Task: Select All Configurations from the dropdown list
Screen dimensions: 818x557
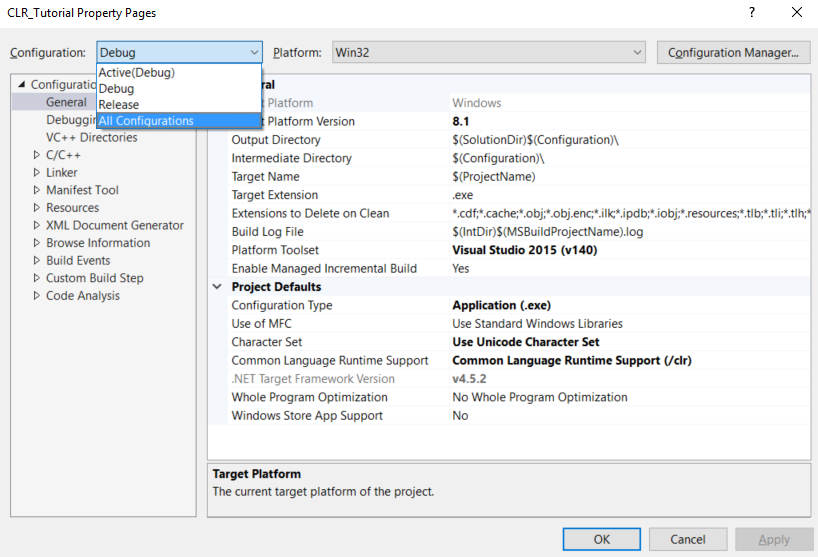Action: tap(146, 121)
